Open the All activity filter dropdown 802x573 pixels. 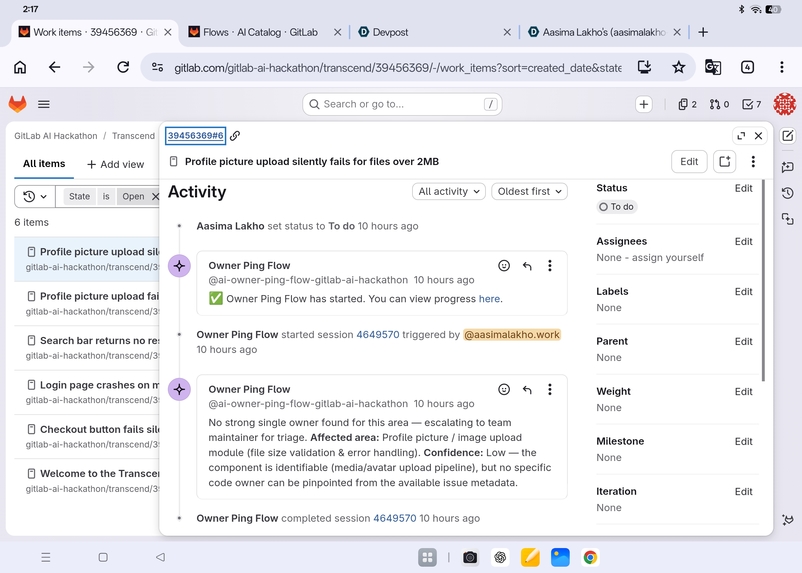449,191
